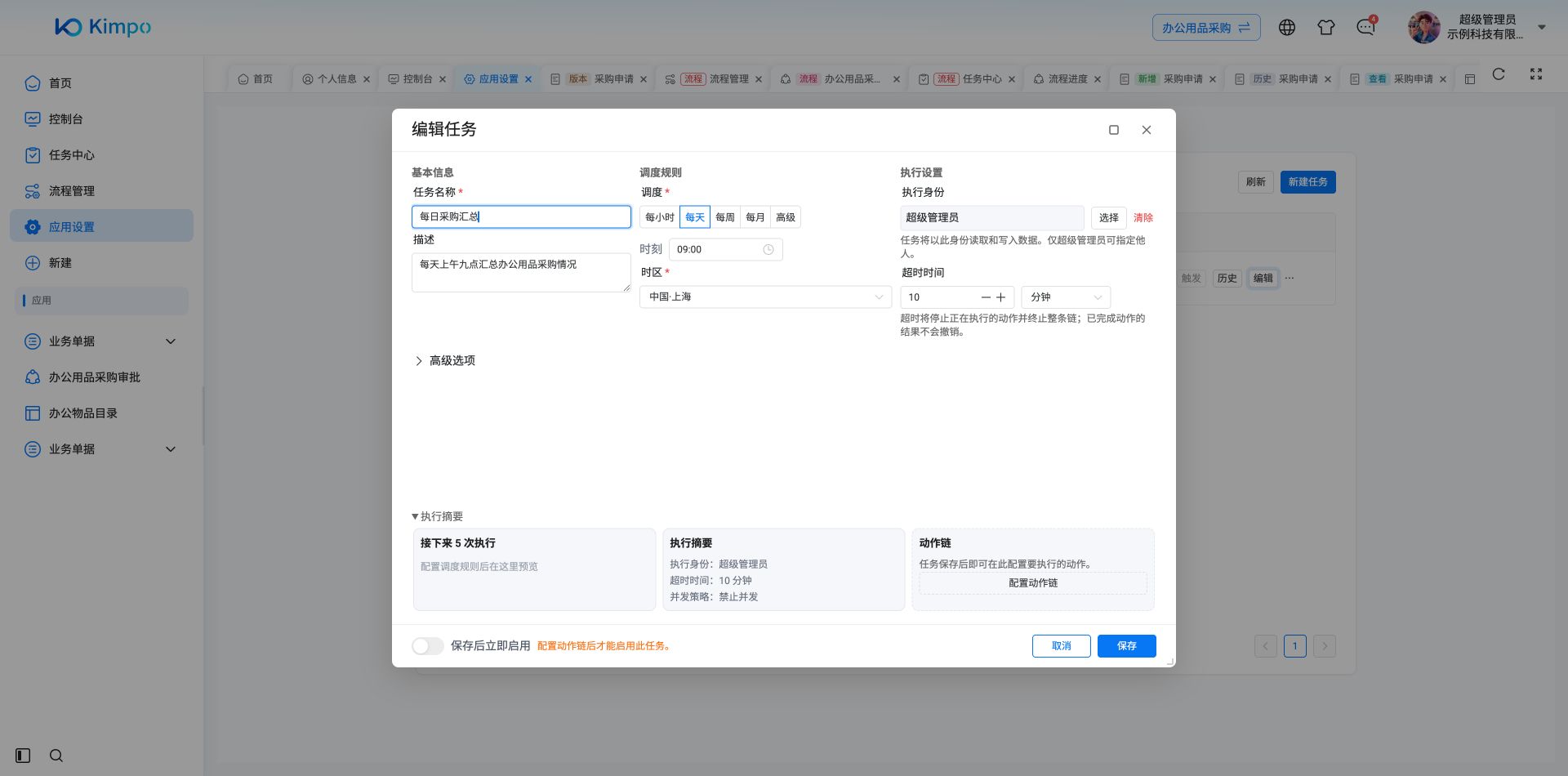1568x776 pixels.
Task: Maximize the 编辑任务 dialog
Action: point(1114,130)
